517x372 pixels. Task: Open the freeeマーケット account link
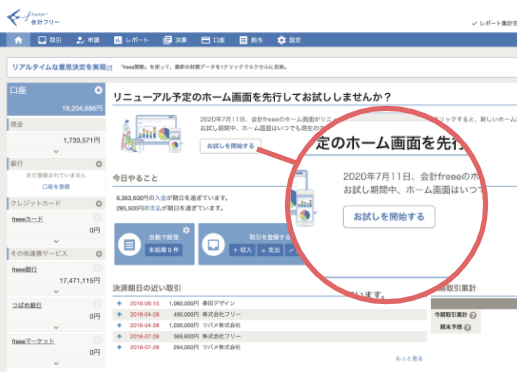pyautogui.click(x=33, y=341)
